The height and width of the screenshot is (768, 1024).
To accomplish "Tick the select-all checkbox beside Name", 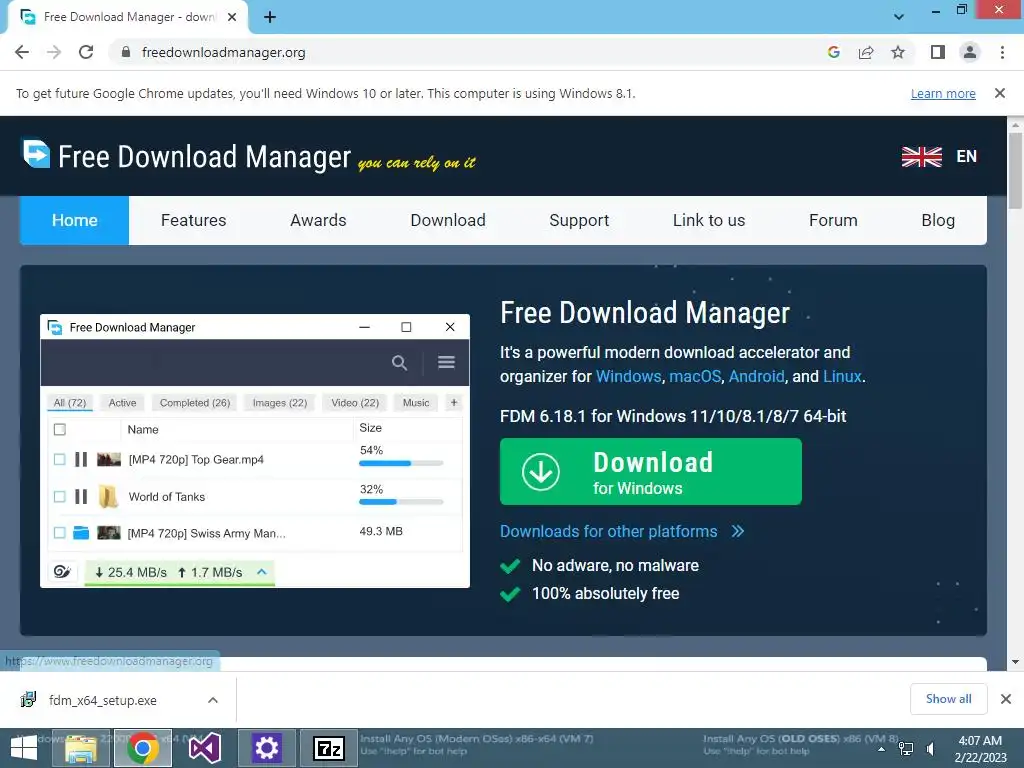I will [59, 430].
